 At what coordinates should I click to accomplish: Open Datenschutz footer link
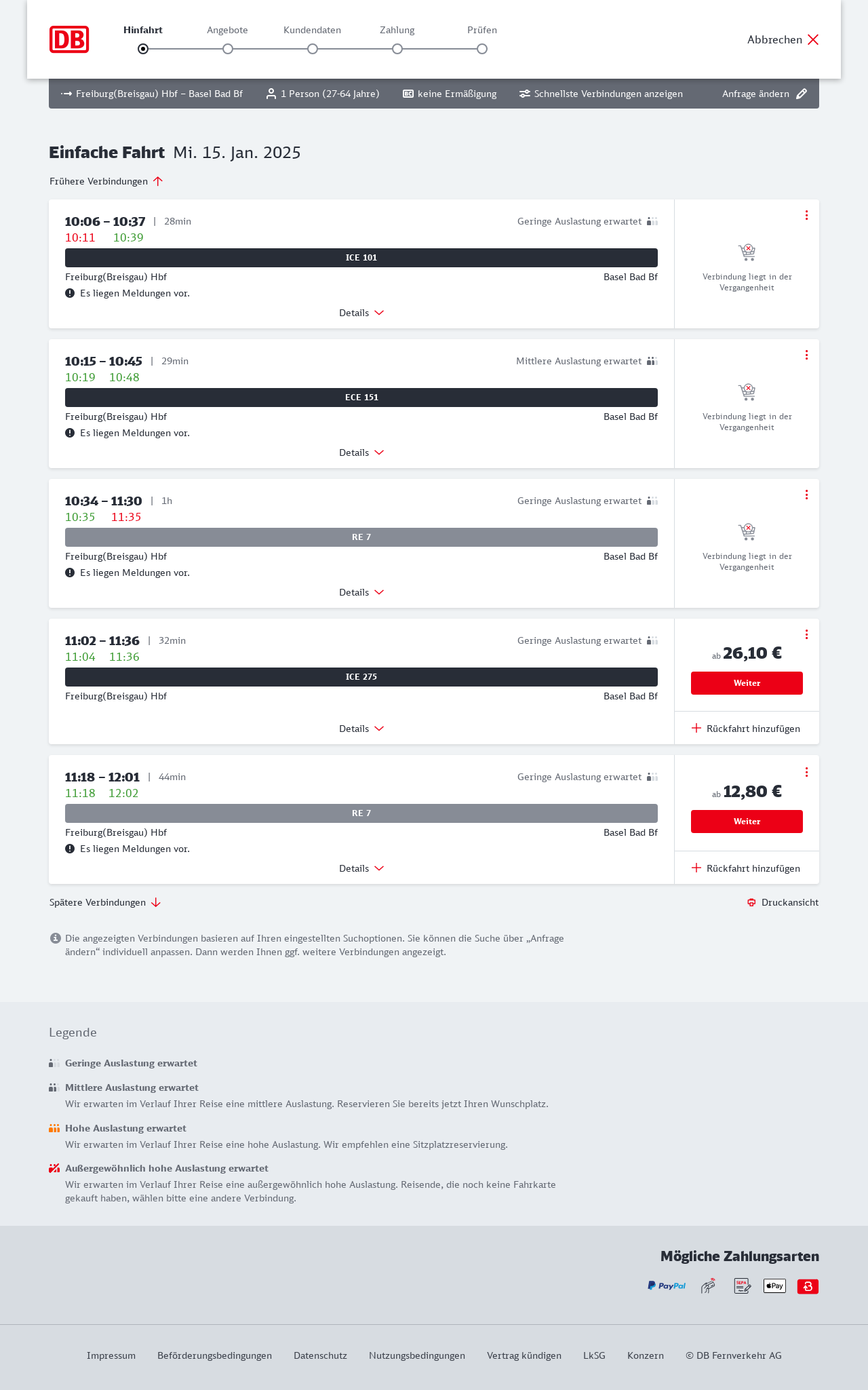click(320, 1355)
